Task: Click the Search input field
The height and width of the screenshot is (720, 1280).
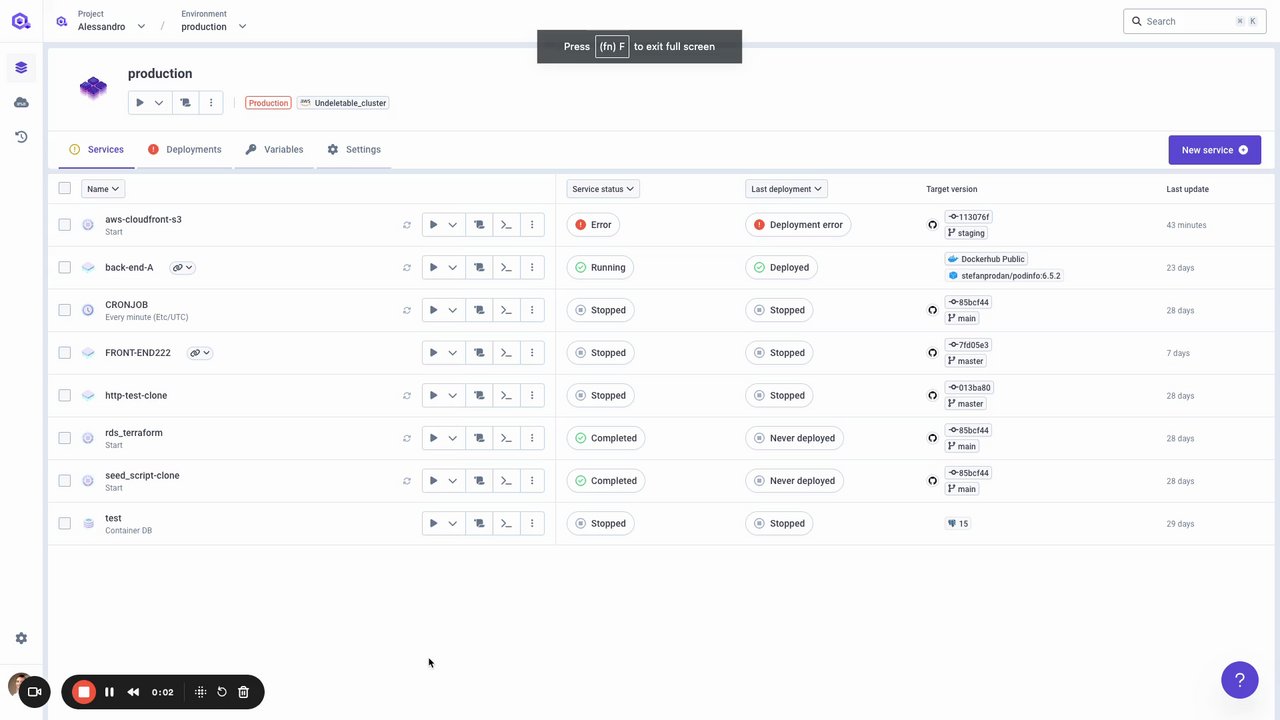Action: pos(1195,21)
